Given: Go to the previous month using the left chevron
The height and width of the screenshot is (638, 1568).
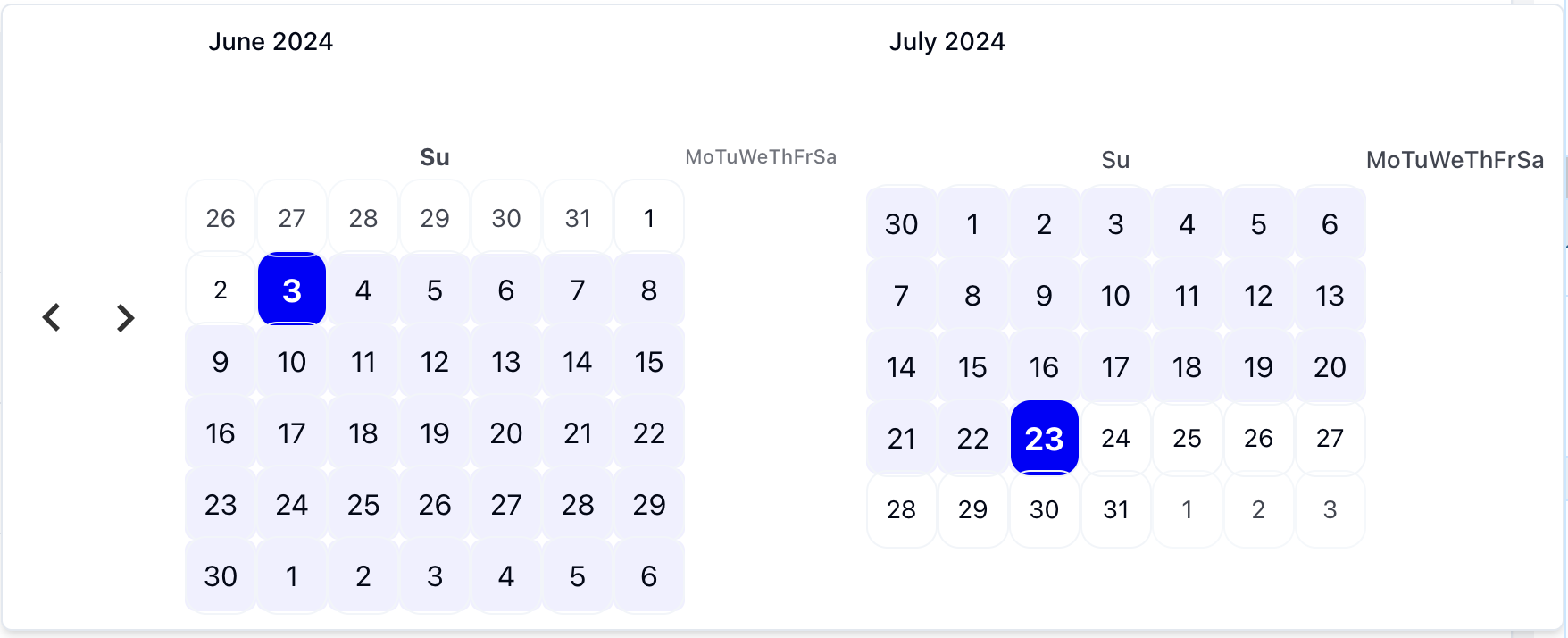Looking at the screenshot, I should (x=52, y=317).
